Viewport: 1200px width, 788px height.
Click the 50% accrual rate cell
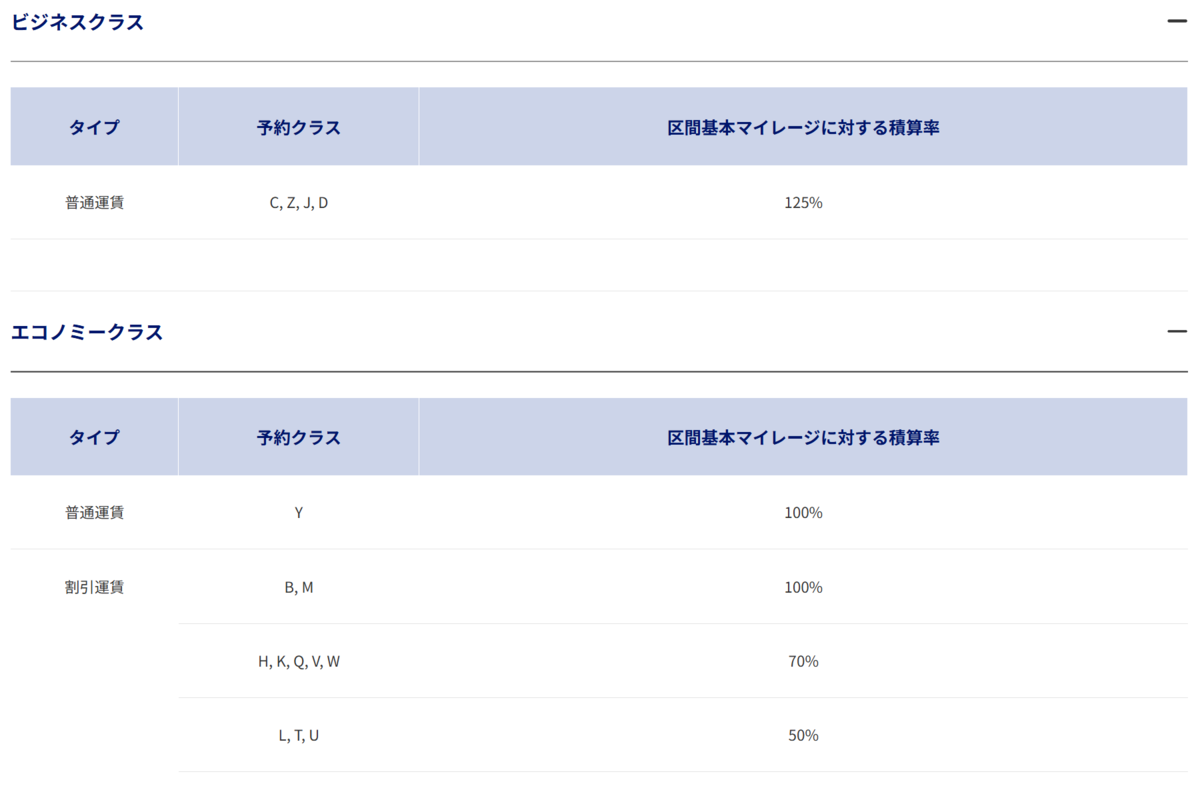(x=804, y=735)
